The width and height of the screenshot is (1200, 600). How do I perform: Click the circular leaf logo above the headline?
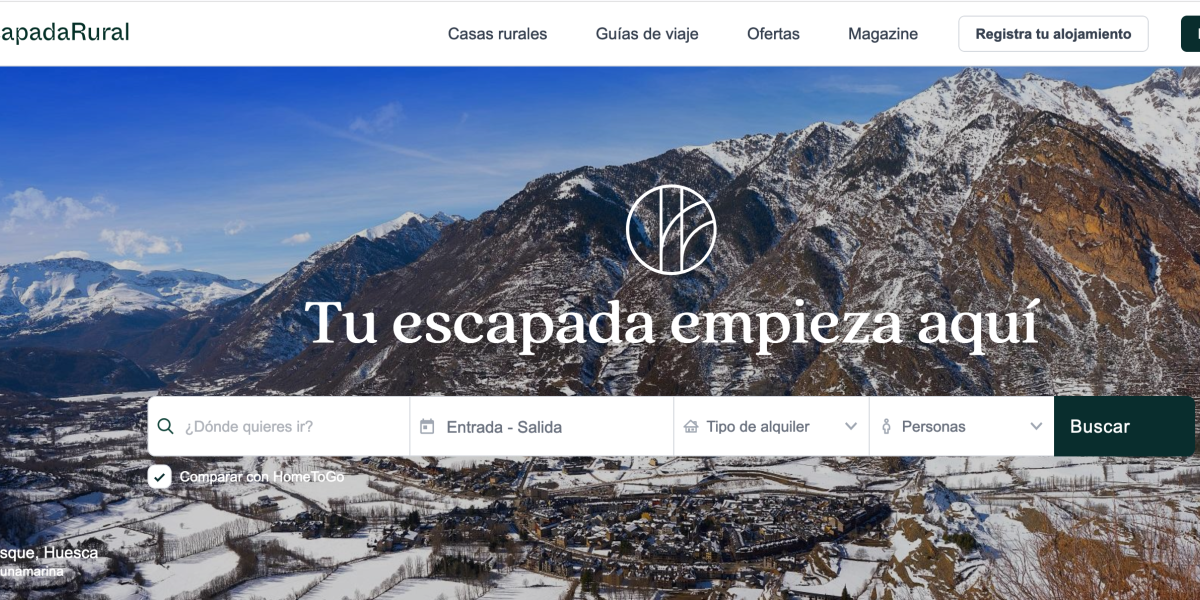coord(671,230)
